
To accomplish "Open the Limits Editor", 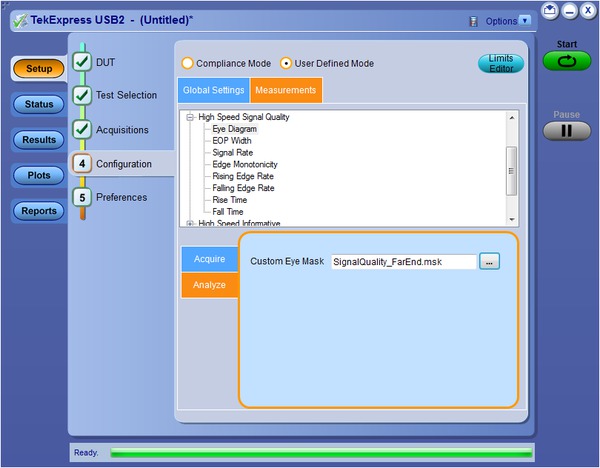I will [500, 64].
